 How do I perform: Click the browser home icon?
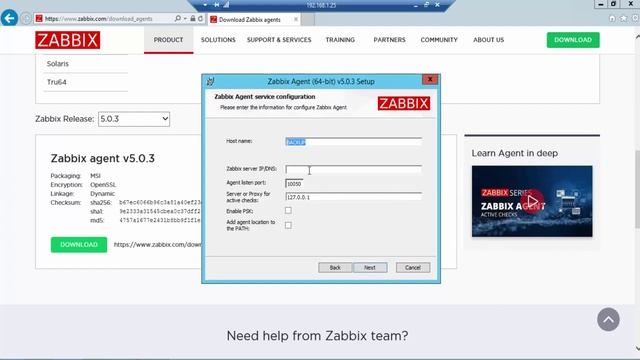point(612,18)
